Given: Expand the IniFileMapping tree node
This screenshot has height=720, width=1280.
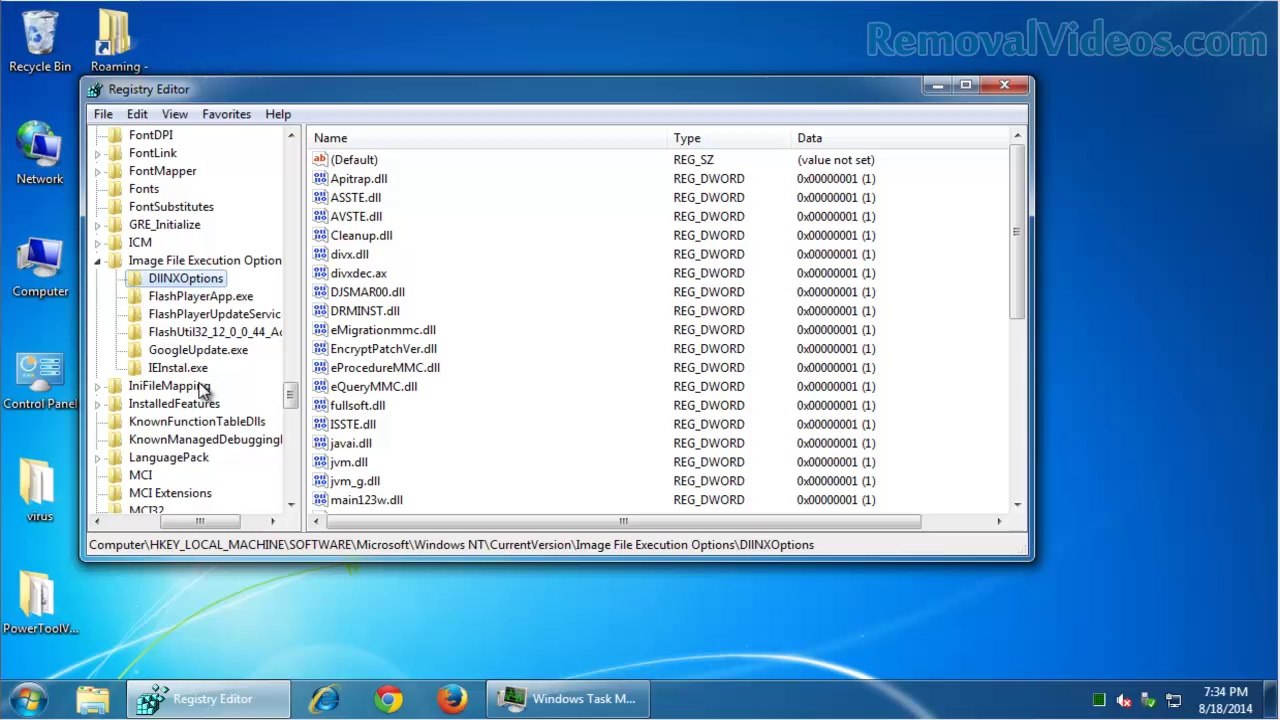Looking at the screenshot, I should click(98, 387).
